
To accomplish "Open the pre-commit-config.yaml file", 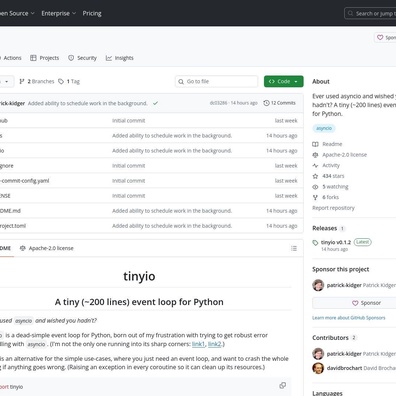I will [24, 181].
